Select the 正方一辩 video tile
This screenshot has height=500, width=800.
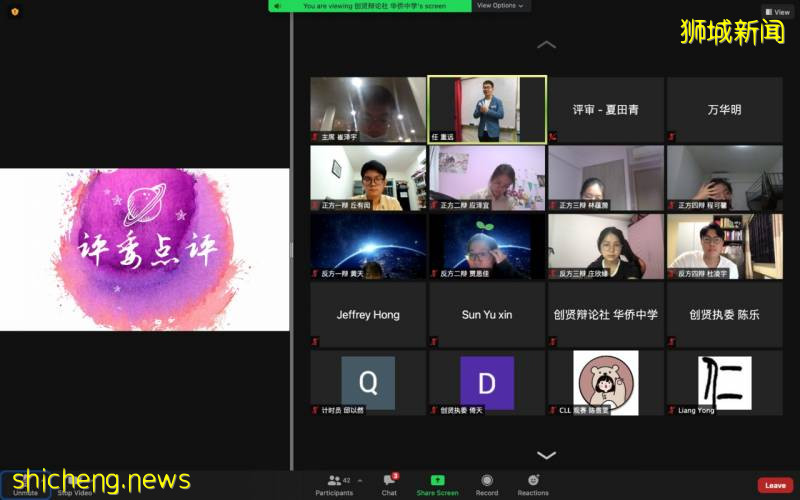[368, 178]
